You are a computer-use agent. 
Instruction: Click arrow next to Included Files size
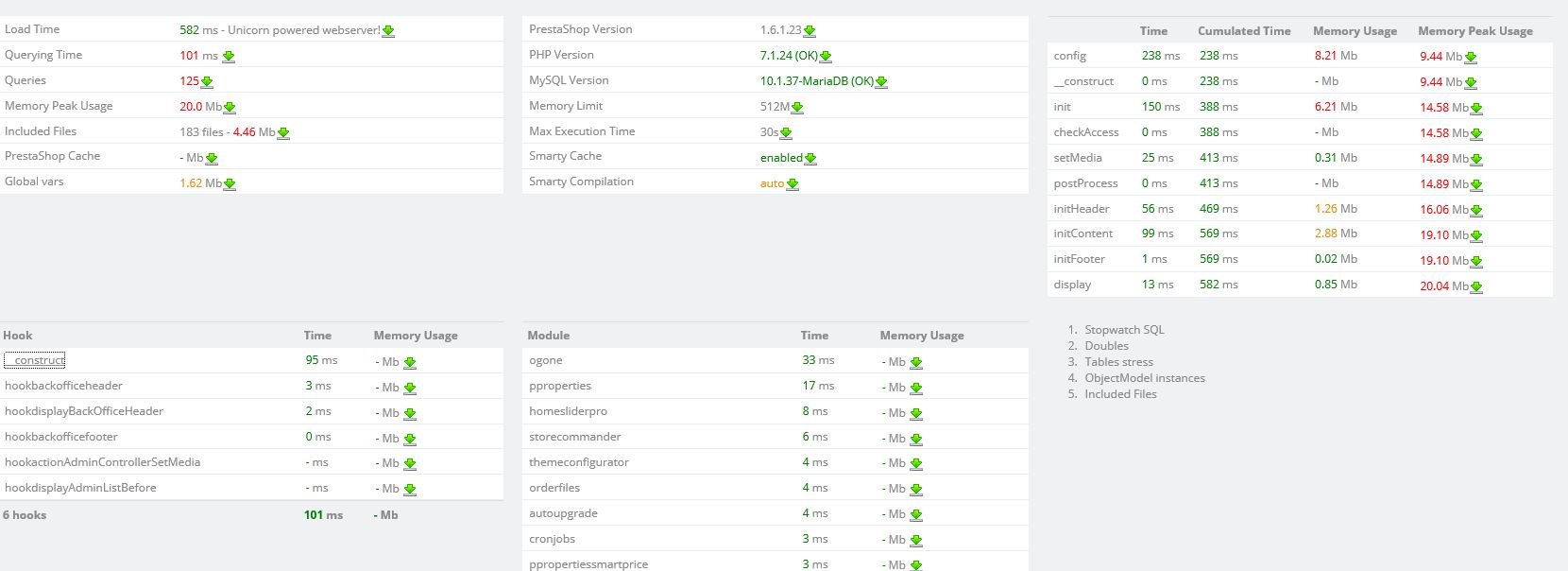click(x=283, y=133)
